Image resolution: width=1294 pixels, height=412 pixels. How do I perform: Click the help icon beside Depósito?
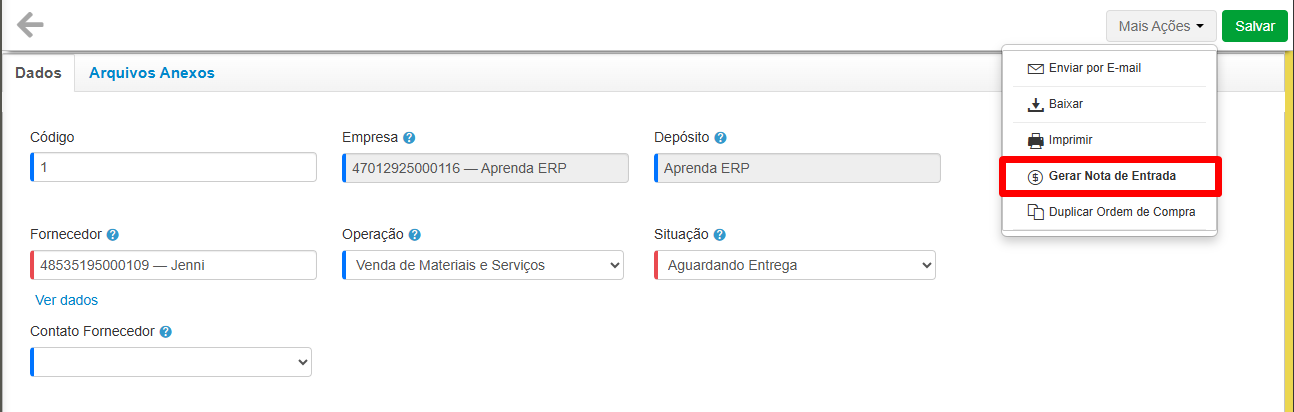click(720, 138)
